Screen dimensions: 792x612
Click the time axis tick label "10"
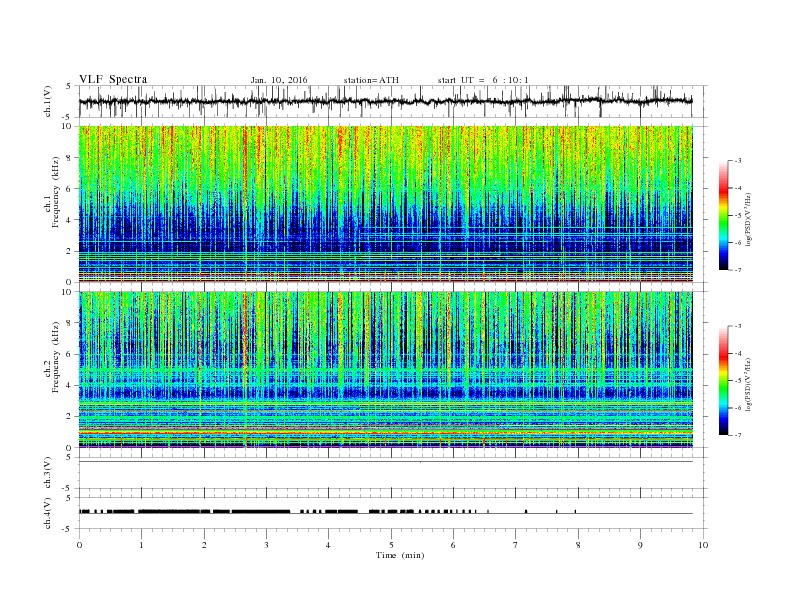[703, 545]
